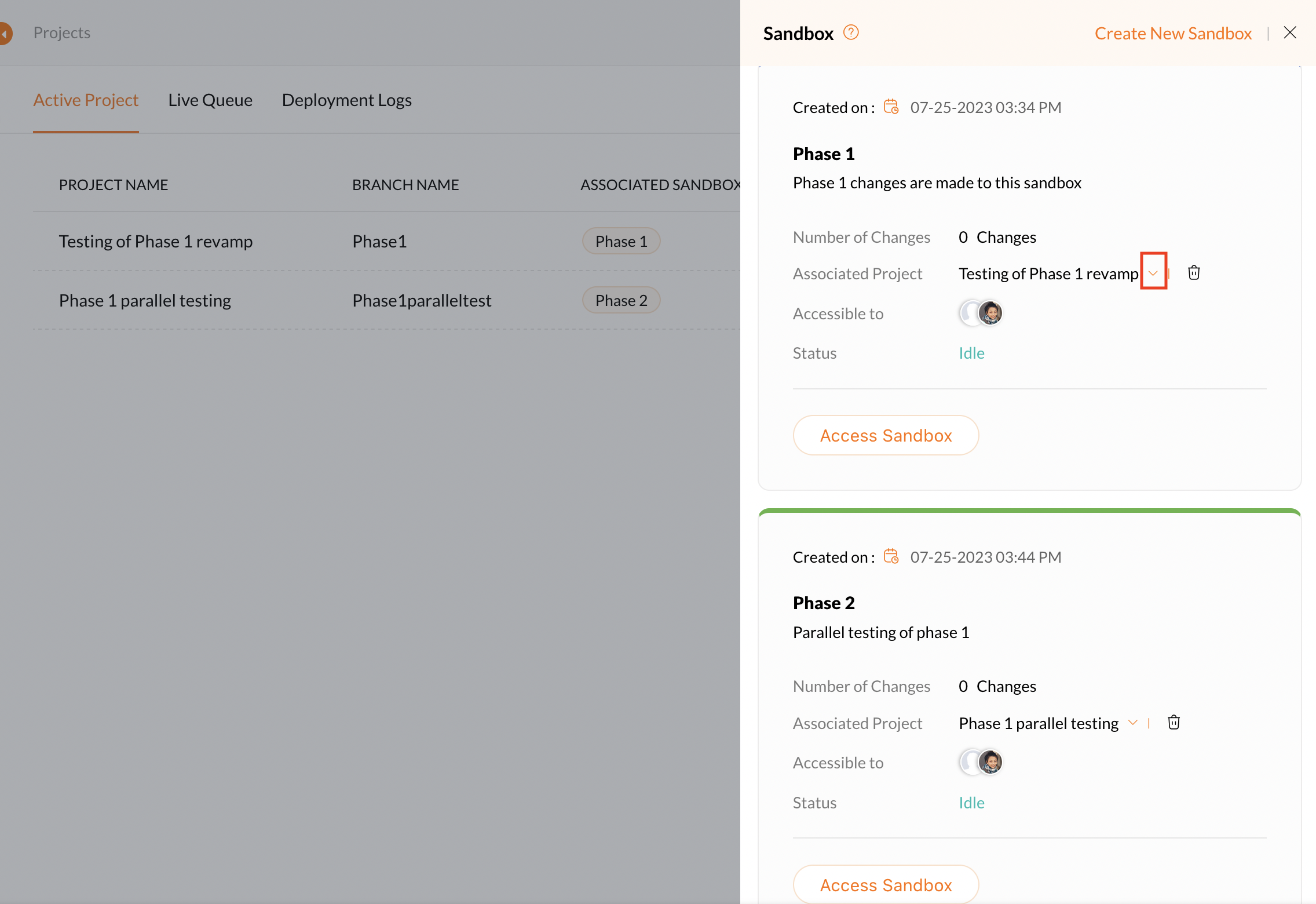Click Create New Sandbox link
Screen dimensions: 1316x904
(x=1173, y=33)
